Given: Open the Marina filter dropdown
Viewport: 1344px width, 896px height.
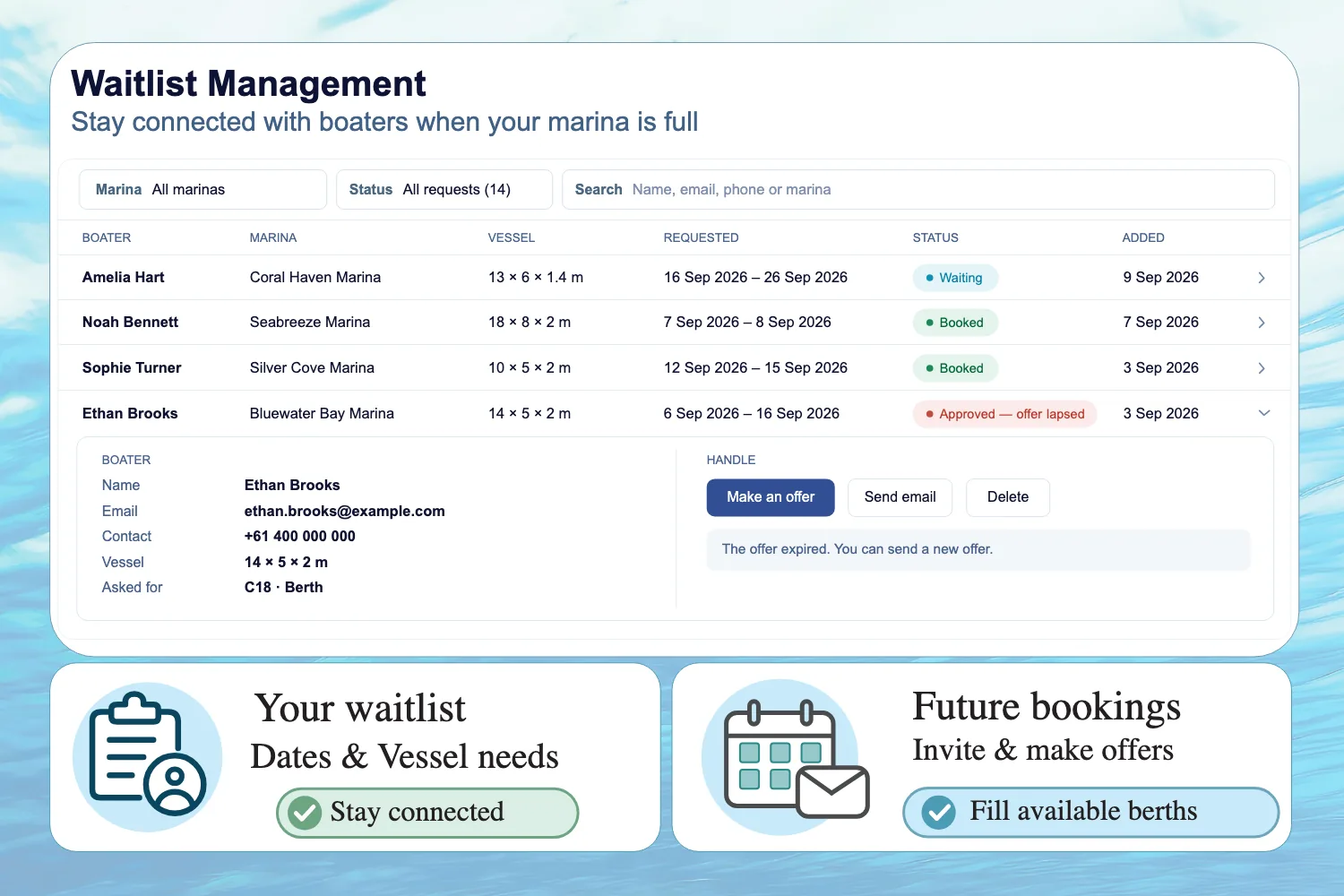Looking at the screenshot, I should pyautogui.click(x=202, y=190).
